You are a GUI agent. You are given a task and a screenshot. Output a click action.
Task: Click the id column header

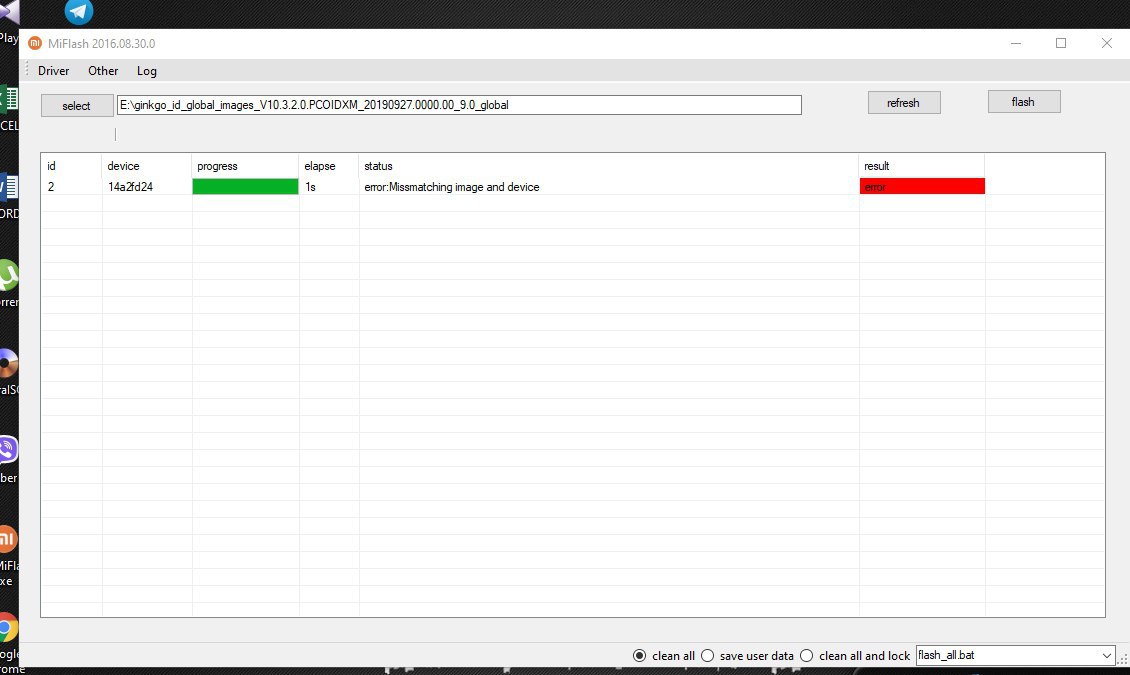[71, 166]
